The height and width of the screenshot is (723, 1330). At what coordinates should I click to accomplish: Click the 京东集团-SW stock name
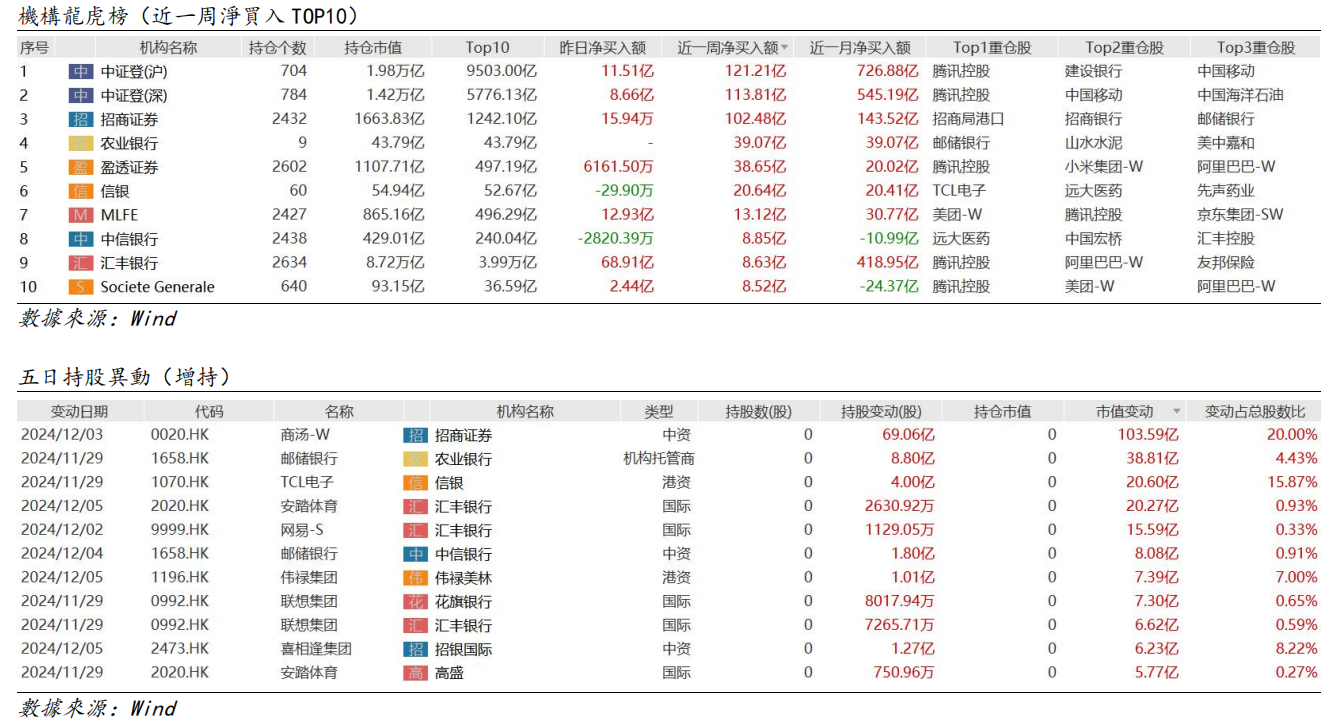coord(1240,215)
